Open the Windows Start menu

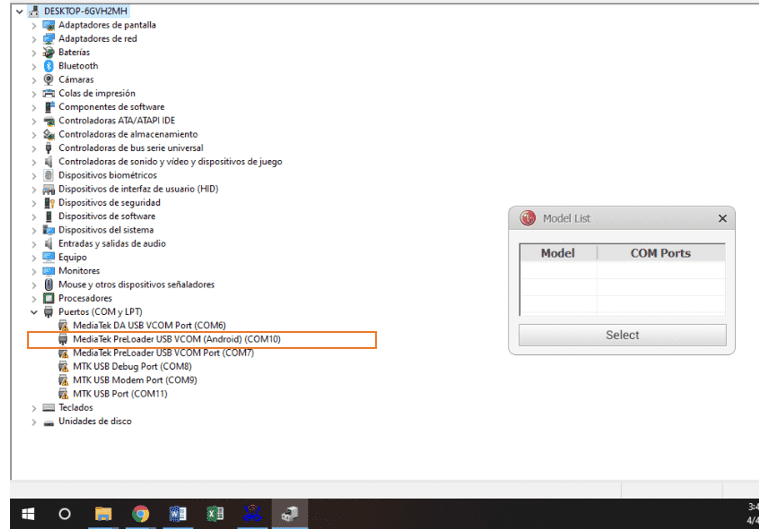(x=28, y=514)
